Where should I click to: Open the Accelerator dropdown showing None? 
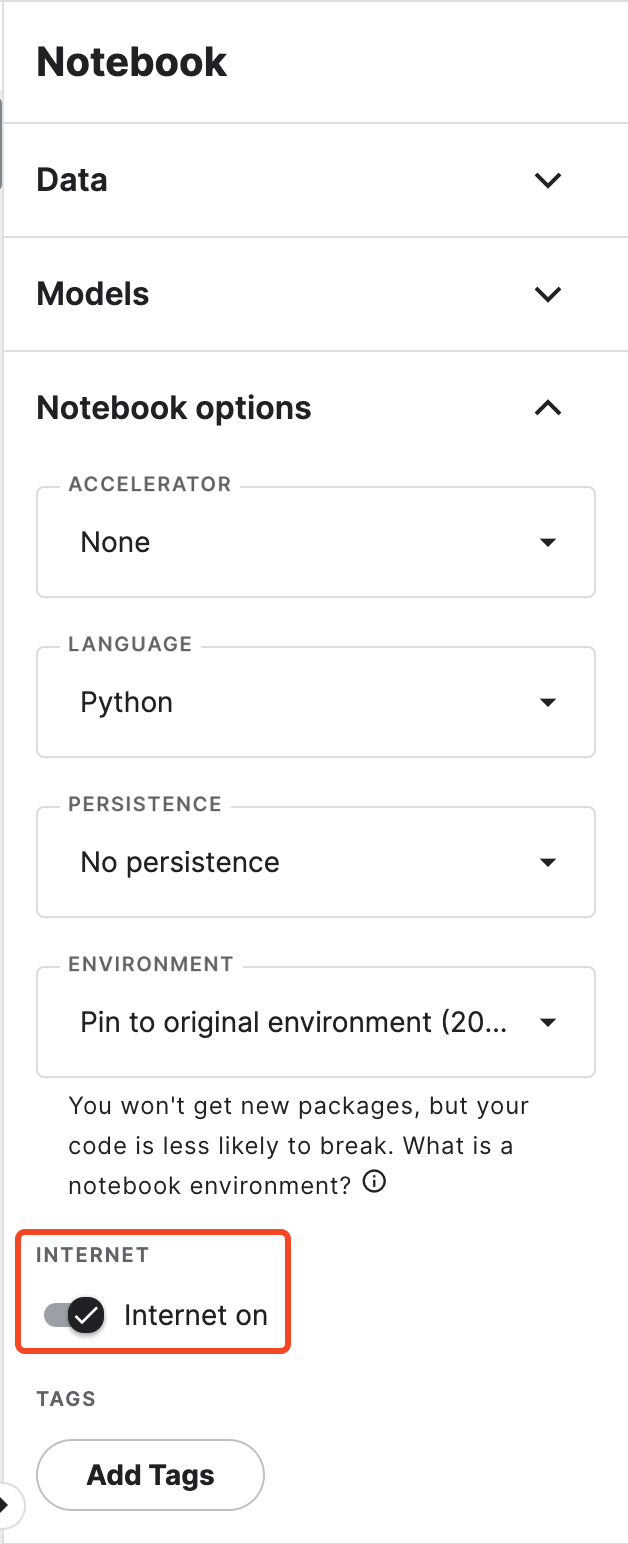[x=300, y=542]
